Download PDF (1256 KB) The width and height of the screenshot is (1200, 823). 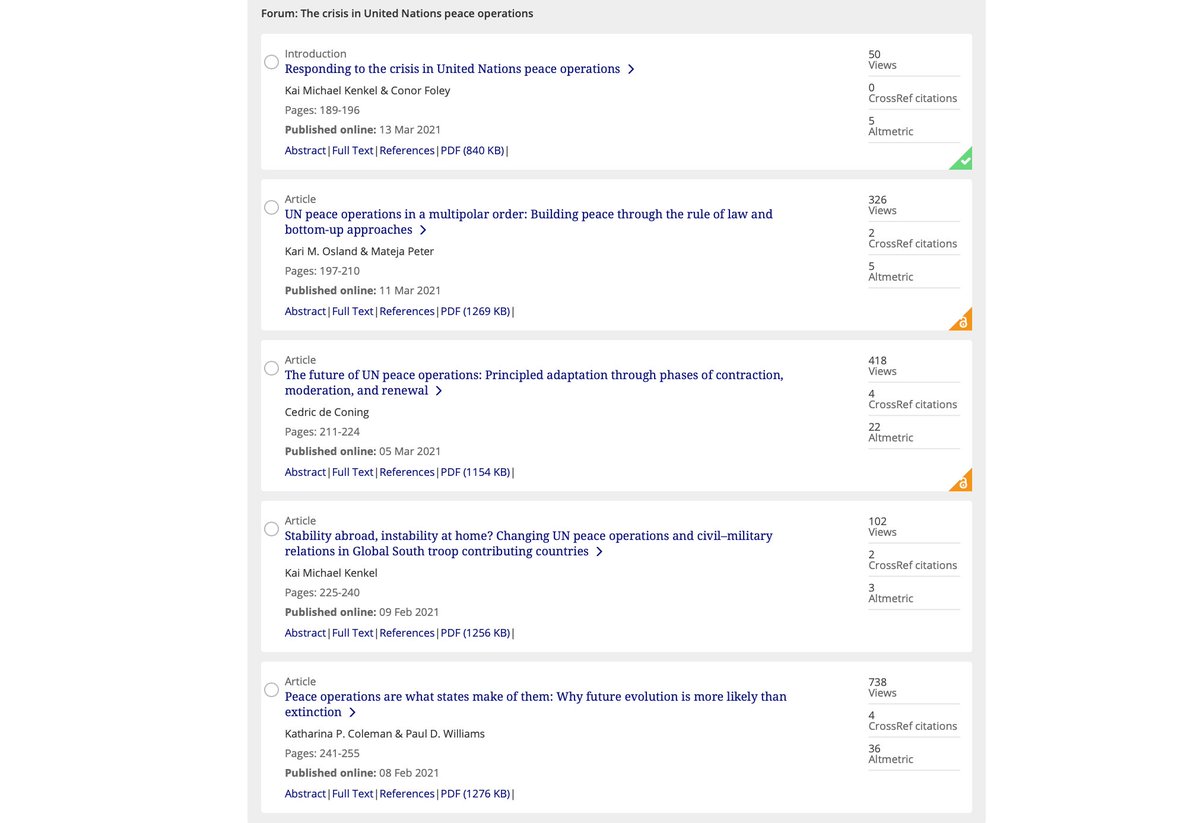475,633
